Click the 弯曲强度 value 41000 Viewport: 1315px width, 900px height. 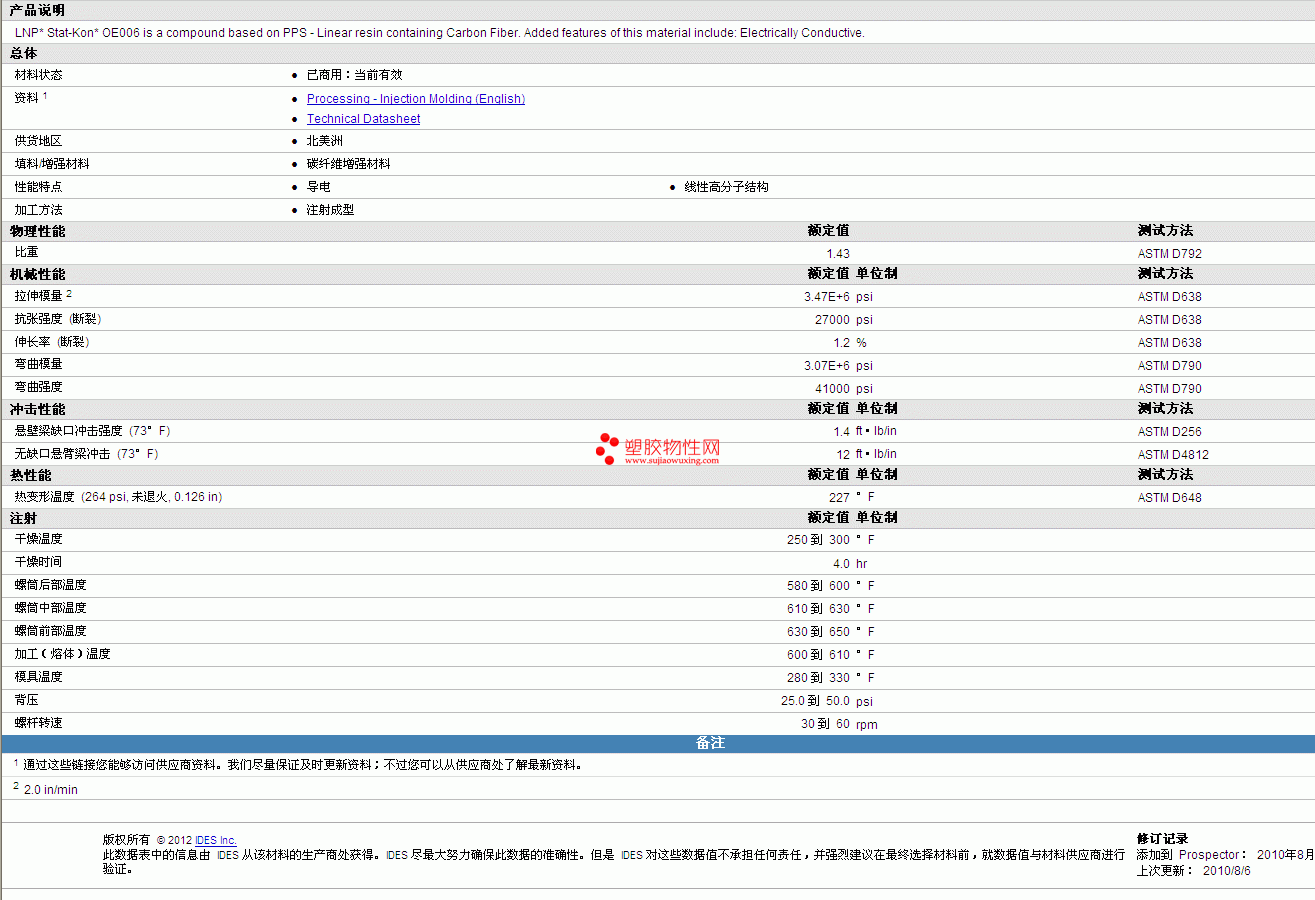pos(832,389)
